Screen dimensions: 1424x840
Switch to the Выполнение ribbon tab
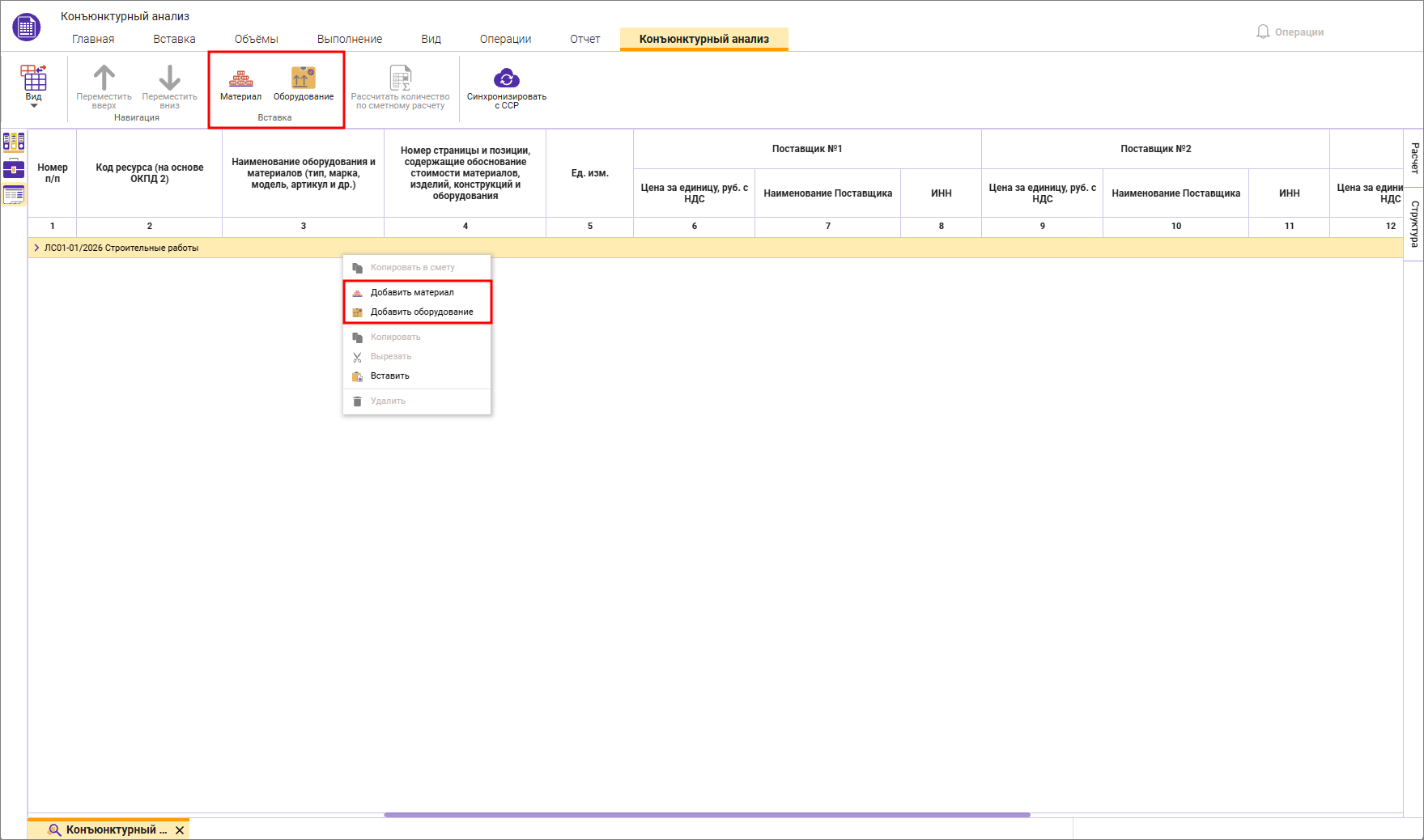click(350, 39)
